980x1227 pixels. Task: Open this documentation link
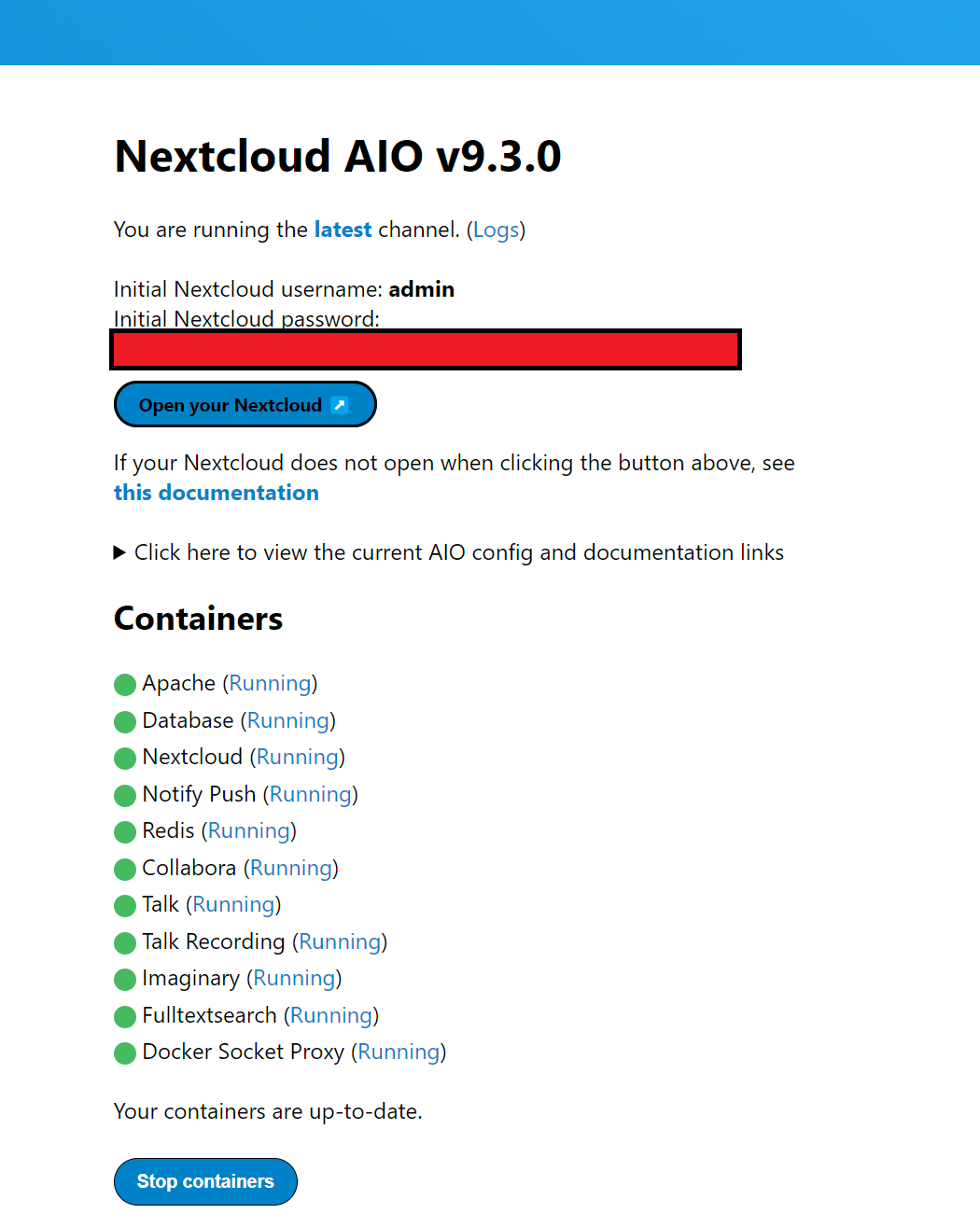(217, 493)
